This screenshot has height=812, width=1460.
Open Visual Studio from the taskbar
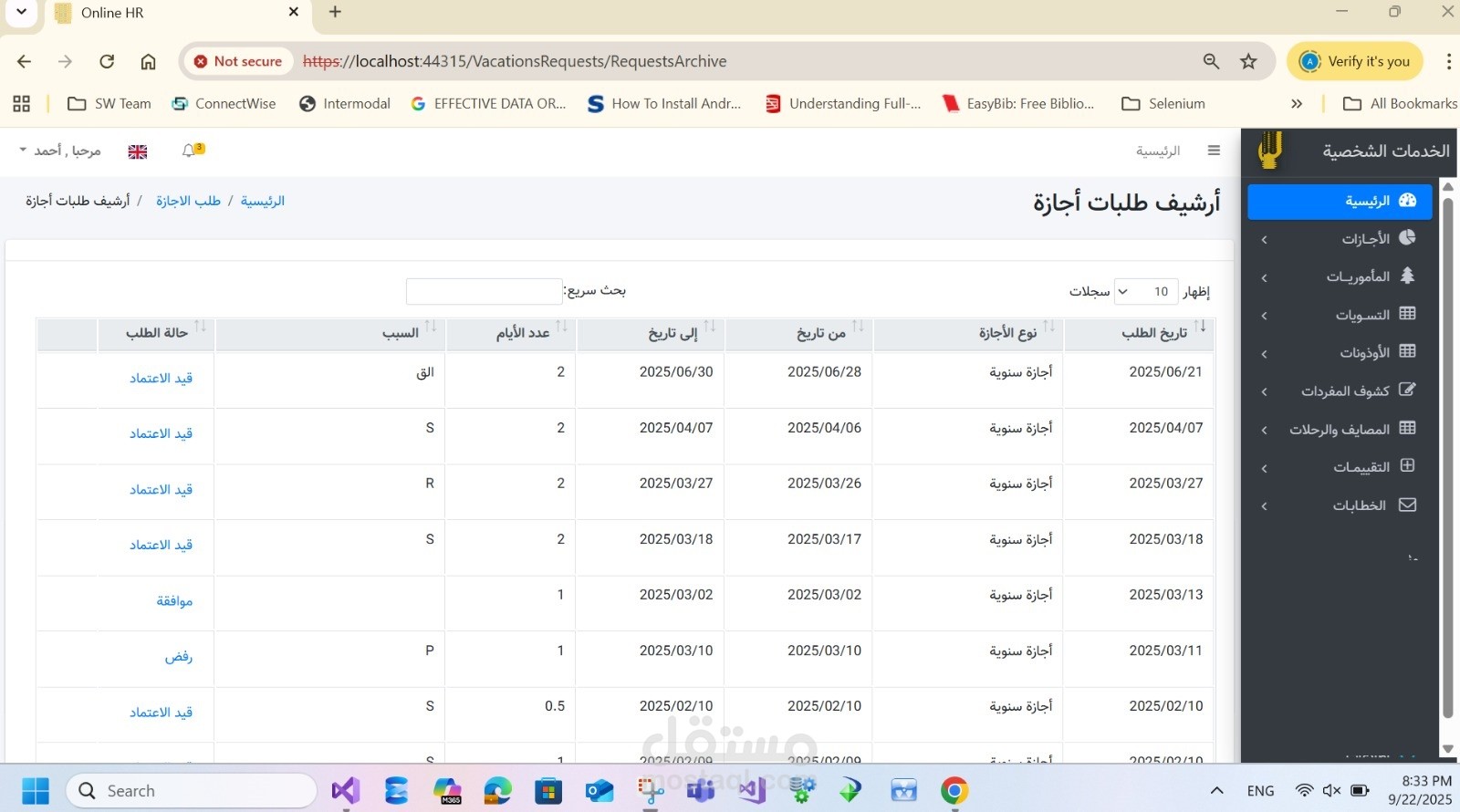coord(346,790)
